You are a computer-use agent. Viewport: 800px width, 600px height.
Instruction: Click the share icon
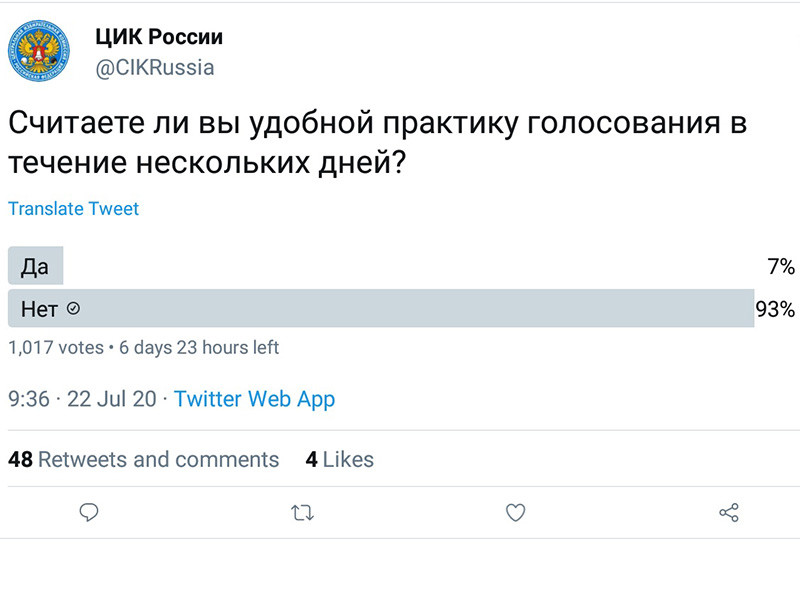pos(729,513)
